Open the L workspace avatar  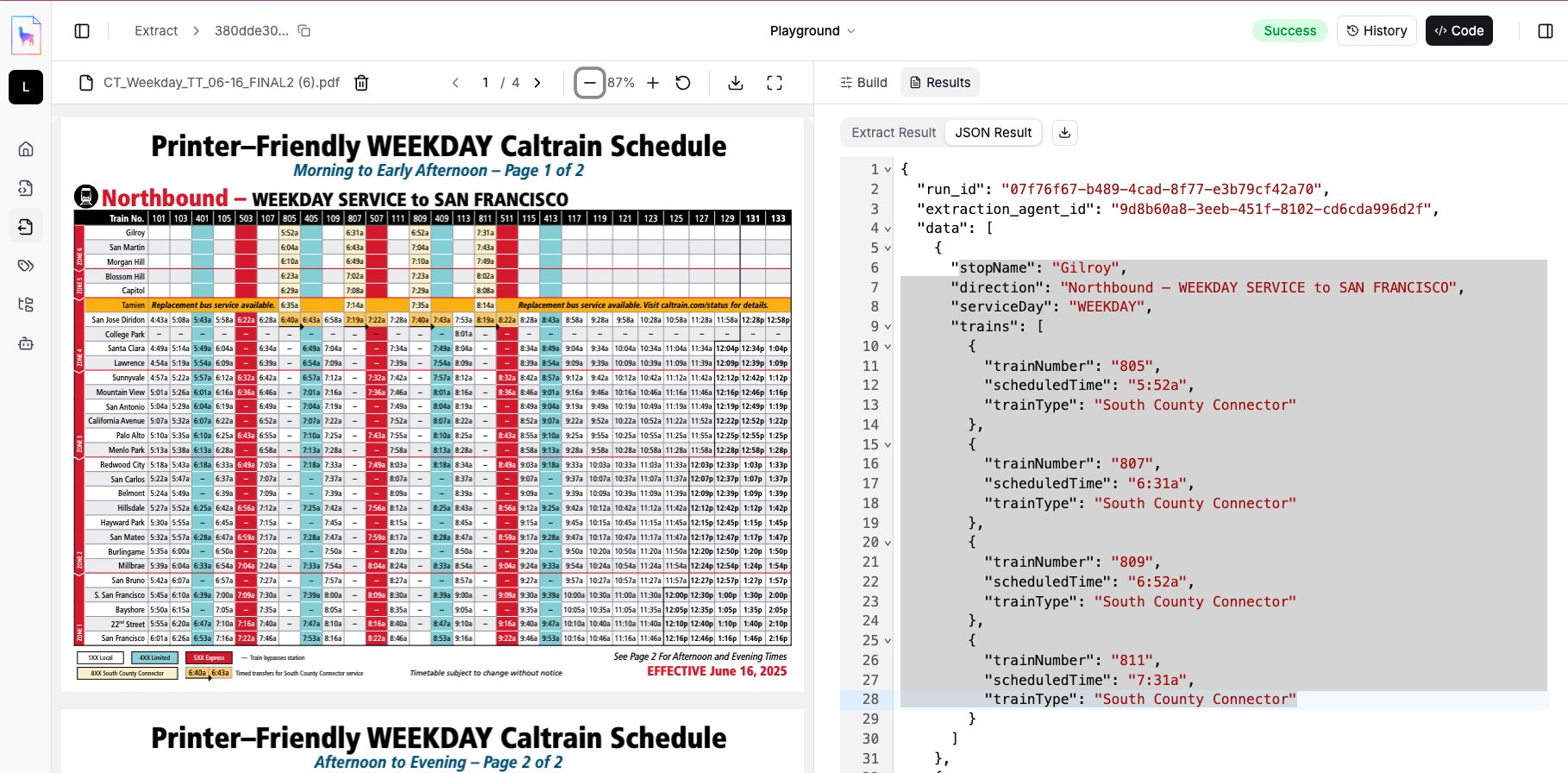point(26,87)
